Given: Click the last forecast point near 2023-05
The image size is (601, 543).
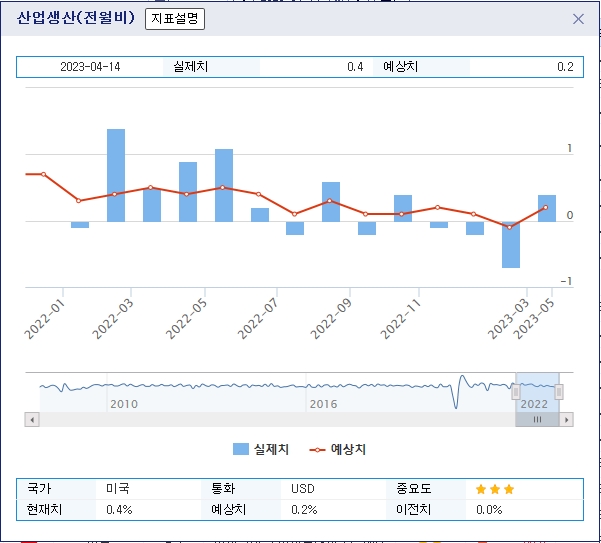Looking at the screenshot, I should point(545,207).
